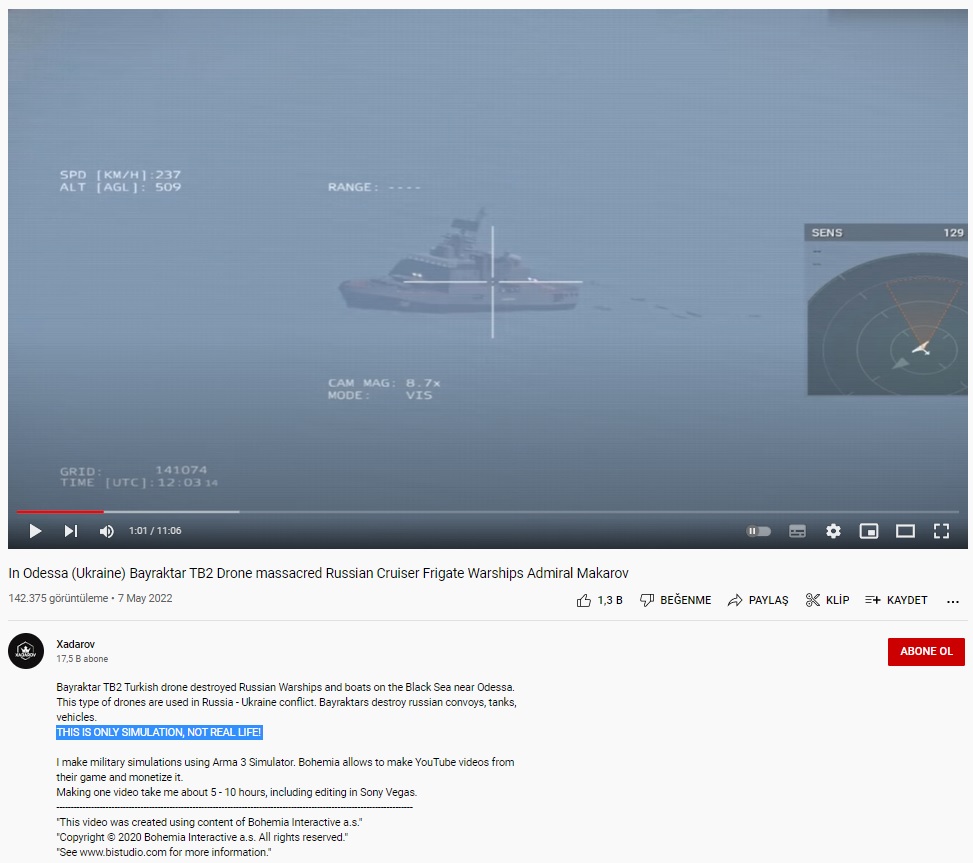Open the Xadarov channel name link

click(x=76, y=644)
